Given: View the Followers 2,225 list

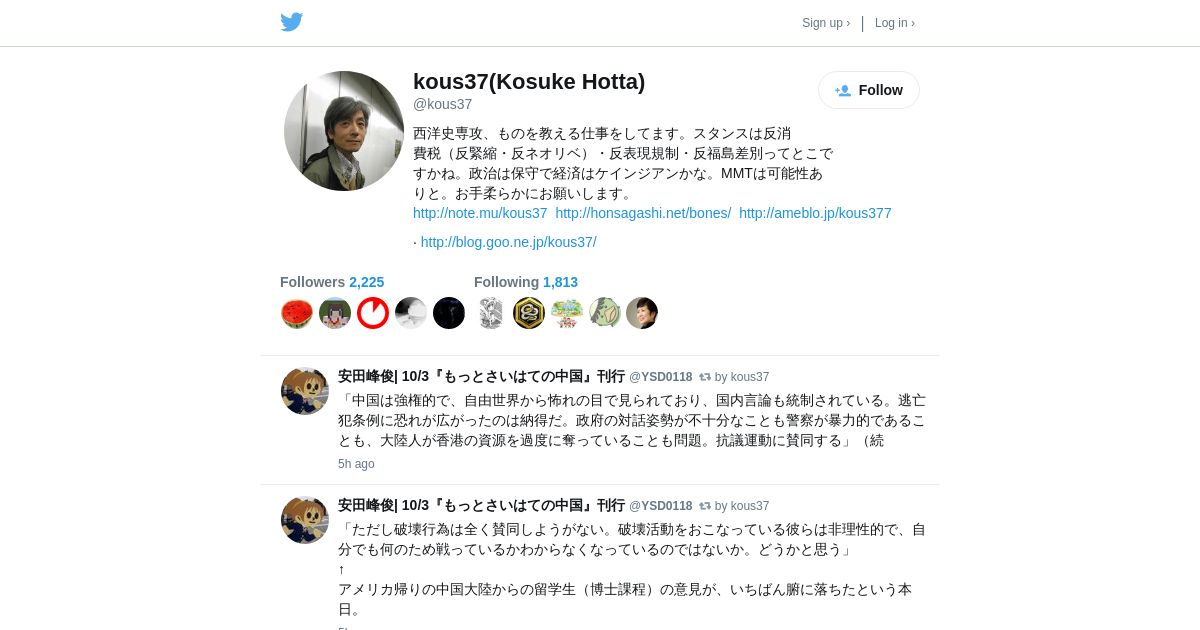Looking at the screenshot, I should tap(332, 282).
